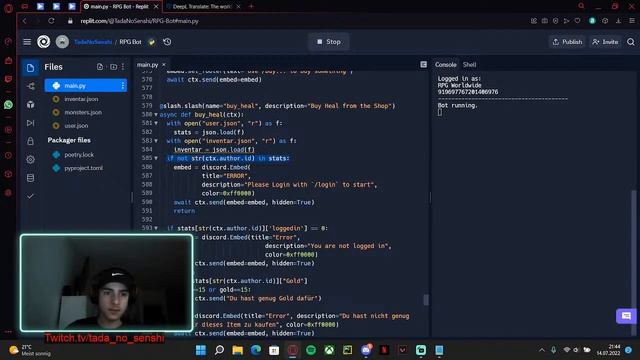The width and height of the screenshot is (640, 360).
Task: Open browser downloads icon
Action: tap(618, 21)
